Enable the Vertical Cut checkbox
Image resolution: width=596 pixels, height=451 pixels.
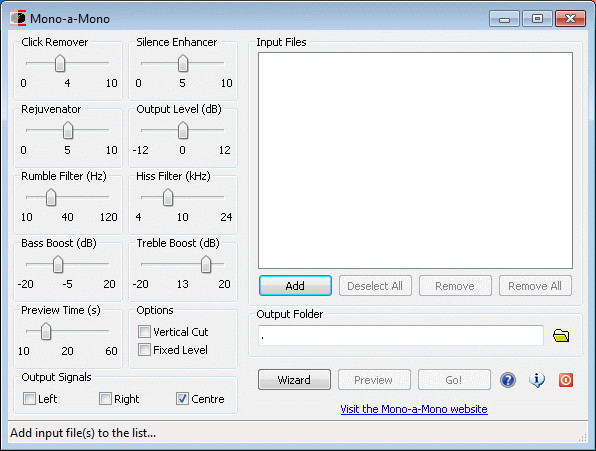click(144, 332)
